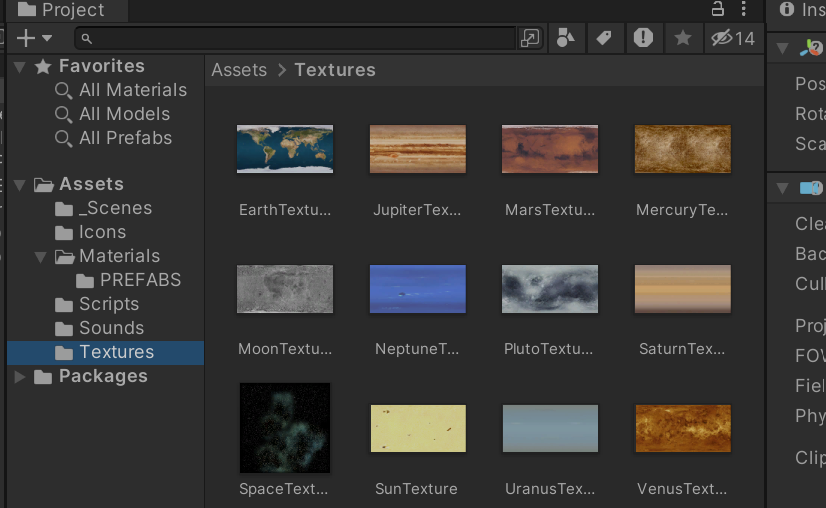The height and width of the screenshot is (508, 826).
Task: Click the Search by Import Log Type icon
Action: [643, 38]
